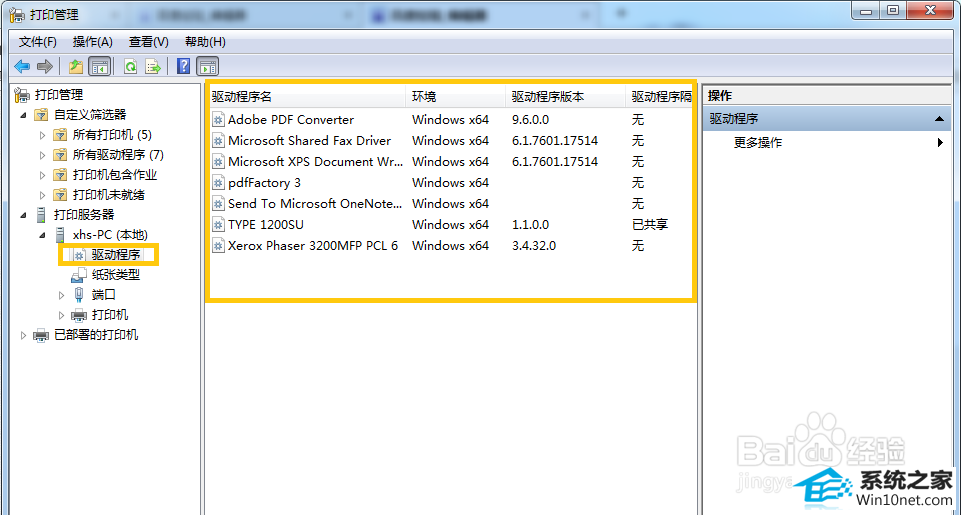Collapse the 打印服务器 tree node

(x=23, y=215)
